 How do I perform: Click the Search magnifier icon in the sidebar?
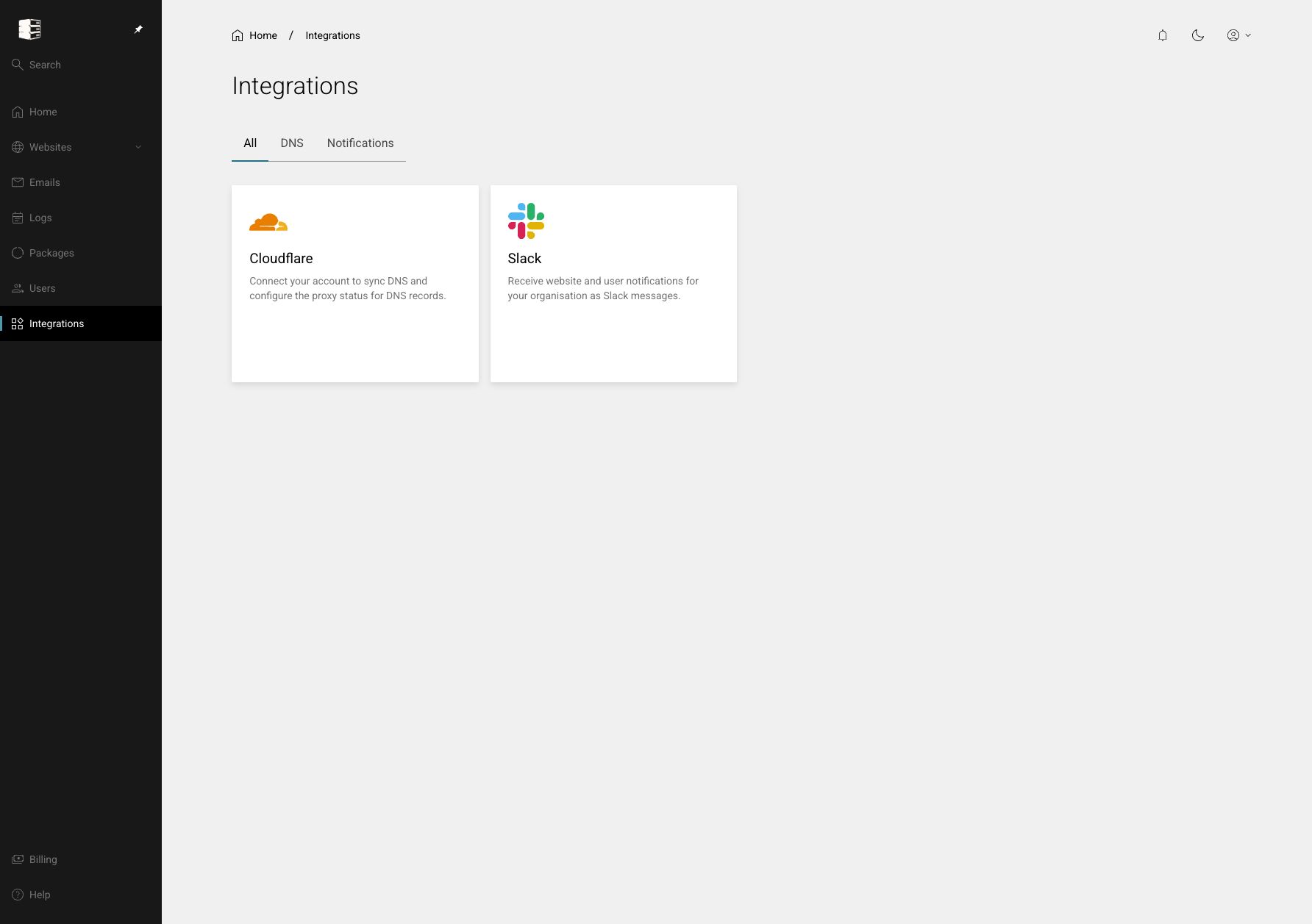click(18, 65)
